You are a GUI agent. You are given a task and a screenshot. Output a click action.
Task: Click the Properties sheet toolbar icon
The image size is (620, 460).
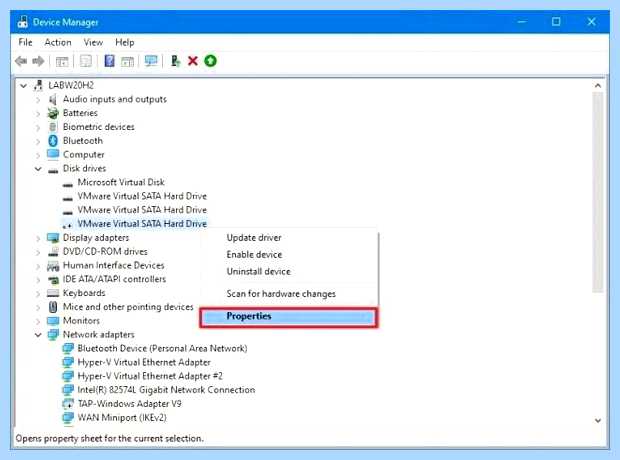pos(86,61)
